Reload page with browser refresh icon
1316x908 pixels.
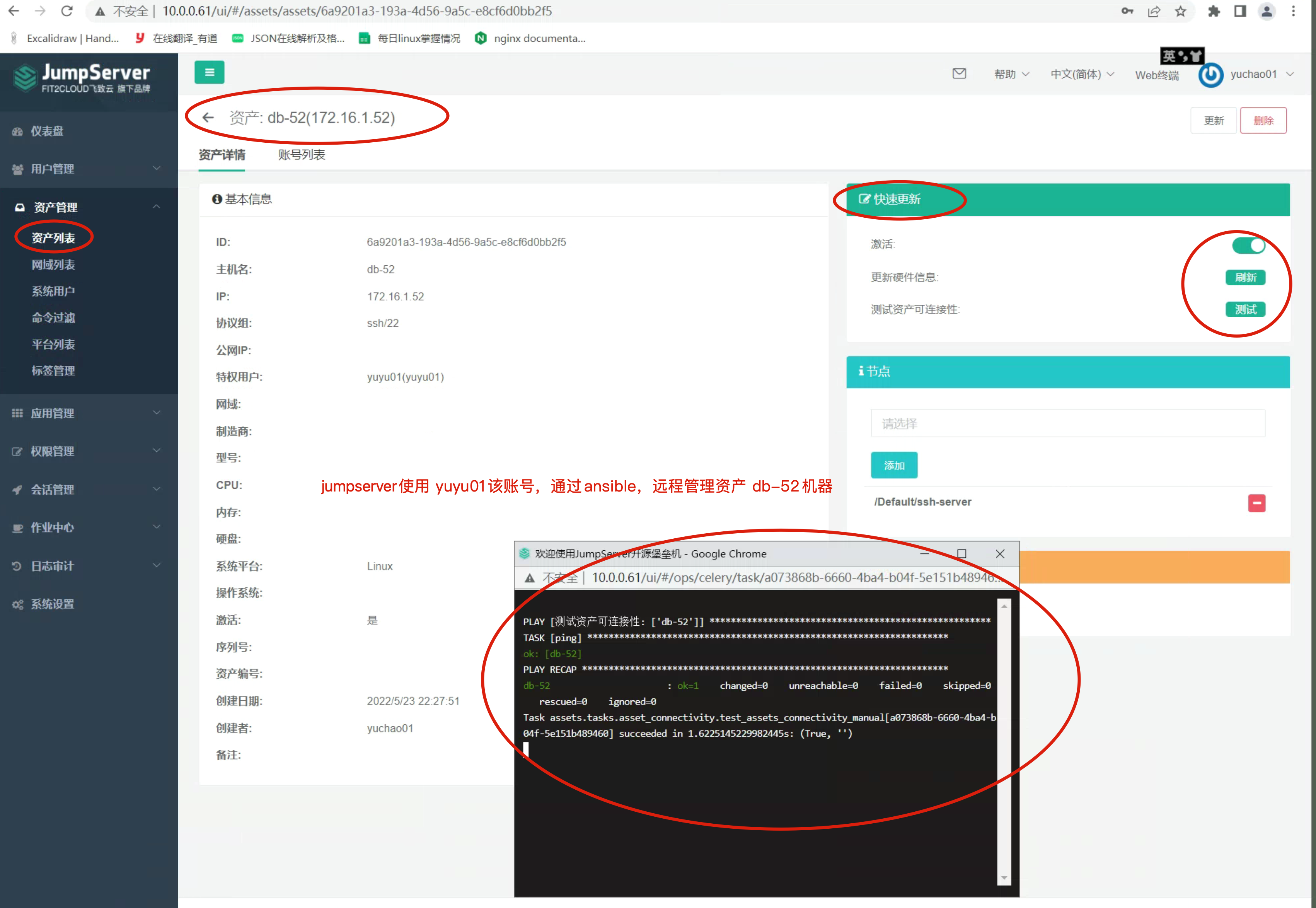point(67,11)
